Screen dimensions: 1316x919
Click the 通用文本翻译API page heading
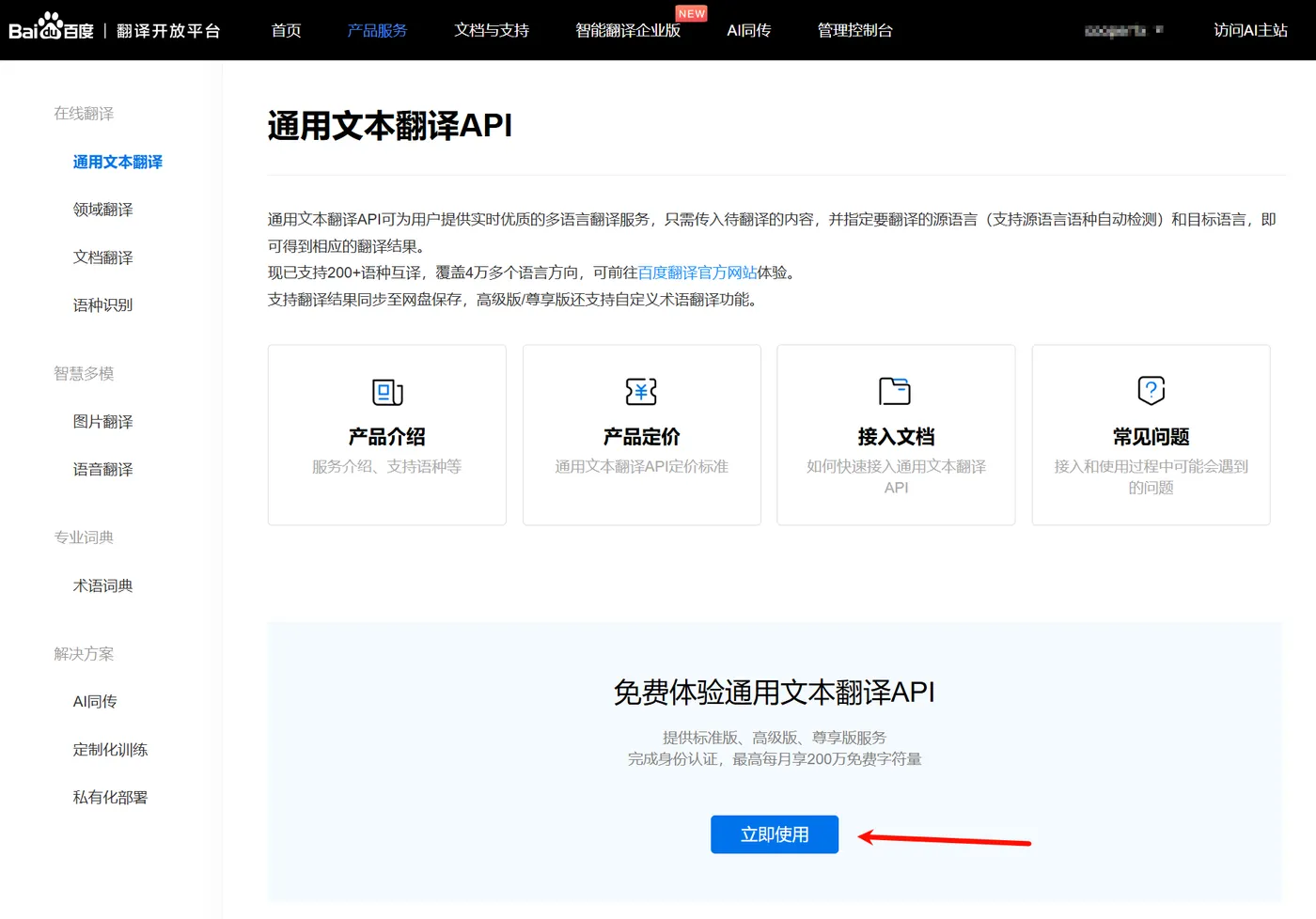pos(390,125)
